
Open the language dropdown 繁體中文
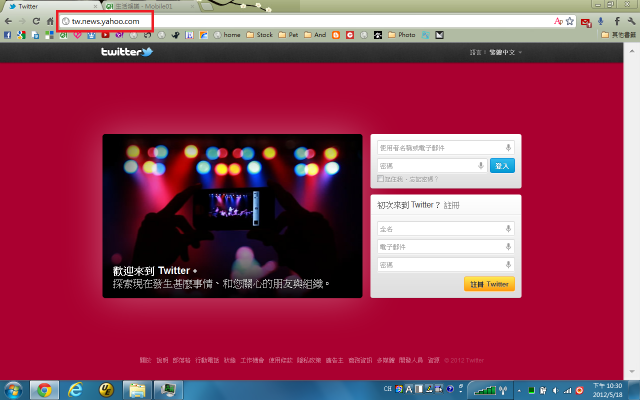[x=505, y=52]
